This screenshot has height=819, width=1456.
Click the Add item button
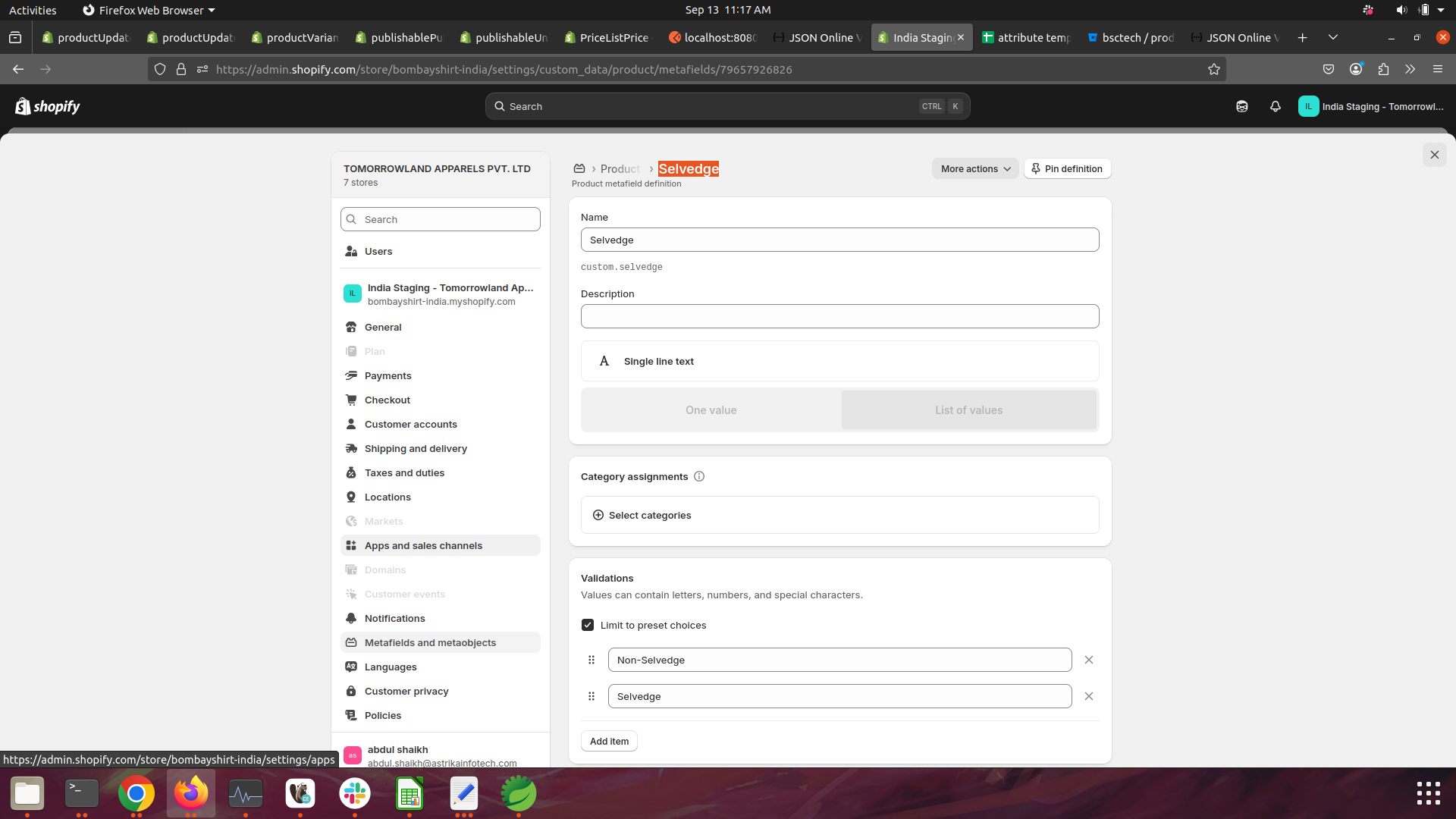(609, 742)
